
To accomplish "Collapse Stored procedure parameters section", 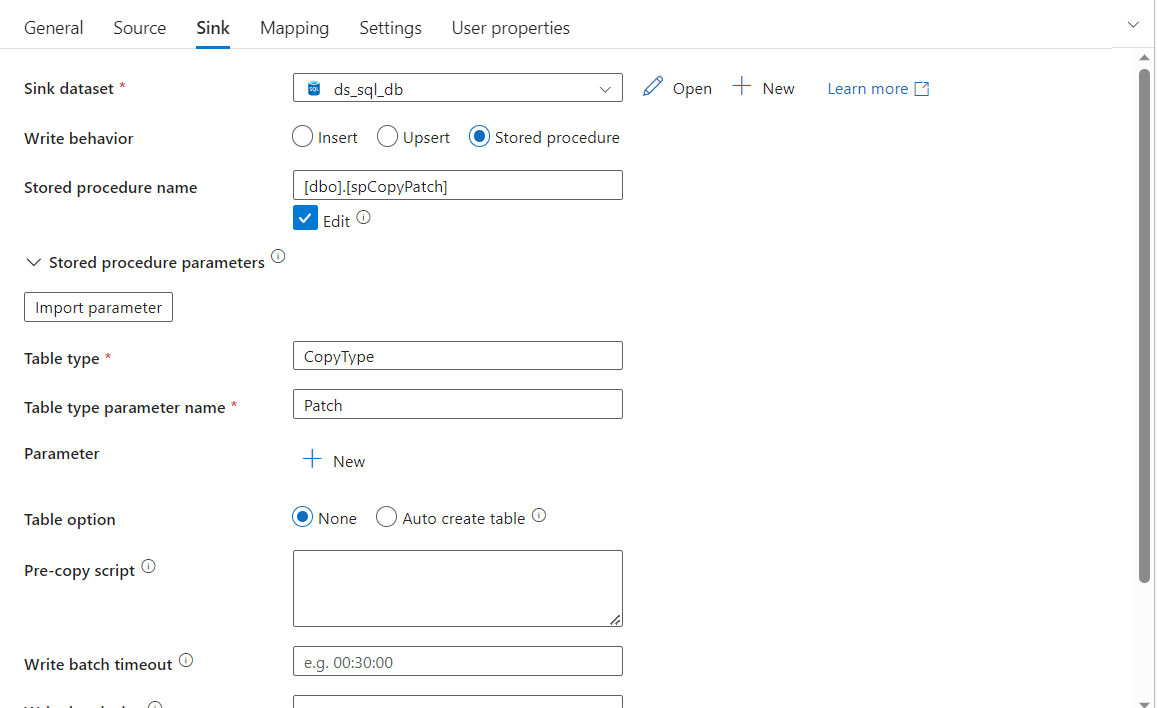I will pos(33,263).
